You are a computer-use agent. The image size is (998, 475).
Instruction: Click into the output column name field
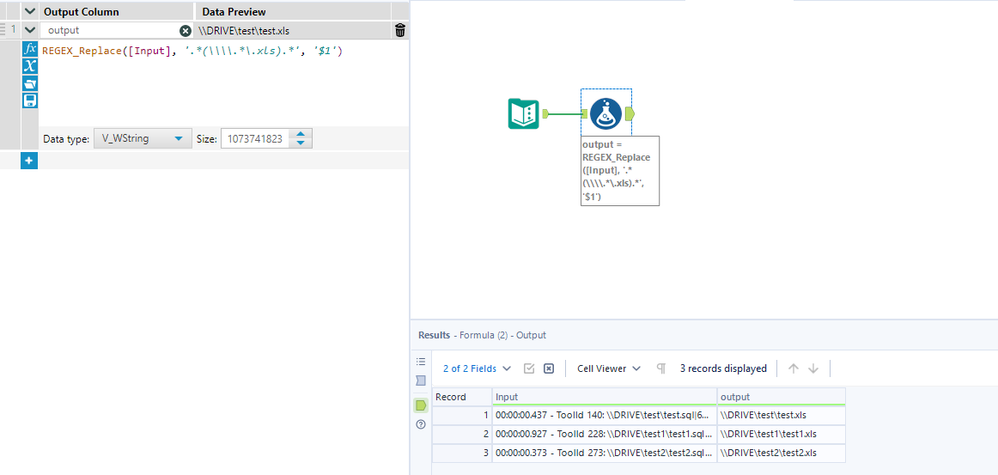(111, 31)
